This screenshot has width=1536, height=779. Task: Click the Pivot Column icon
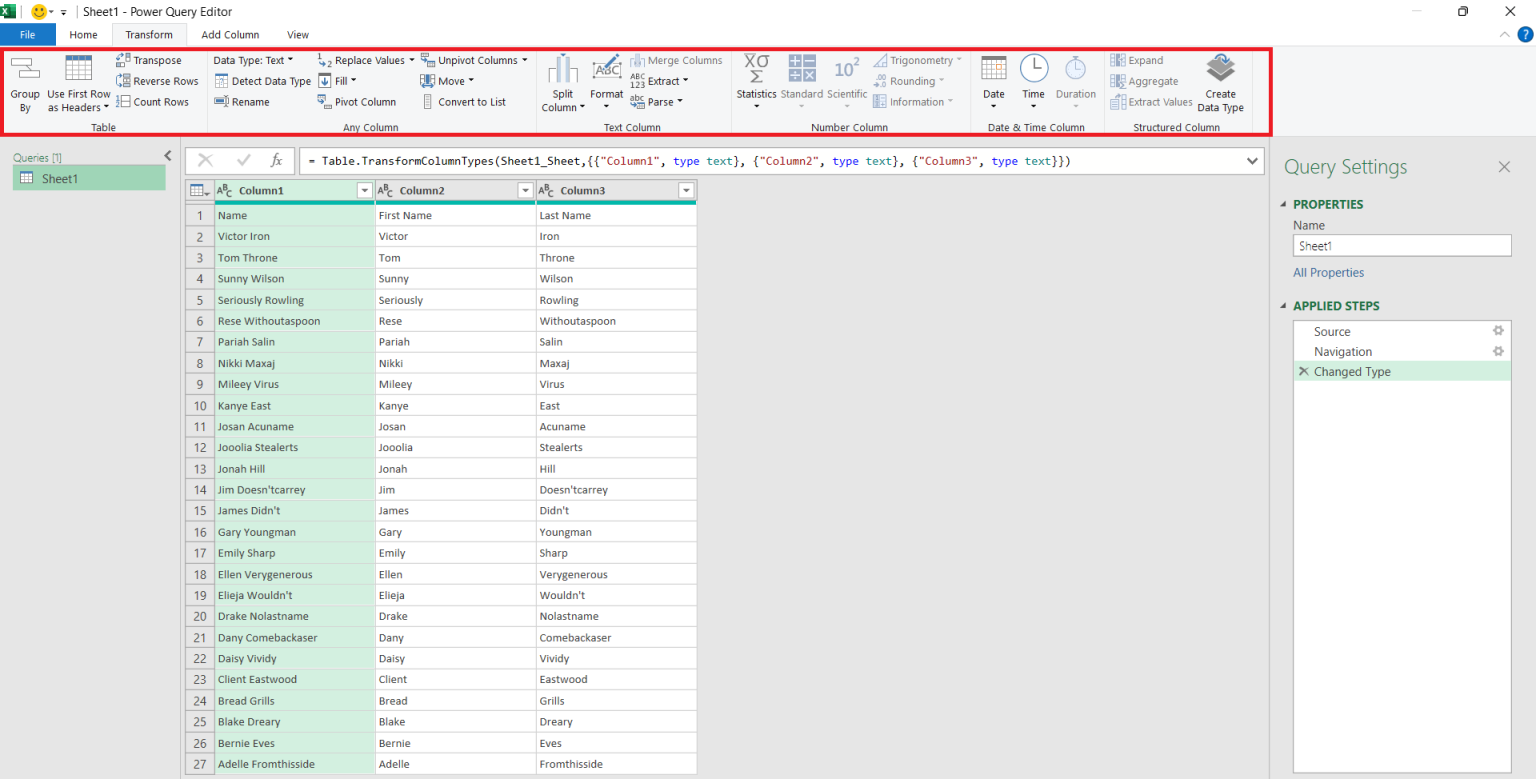pos(325,102)
